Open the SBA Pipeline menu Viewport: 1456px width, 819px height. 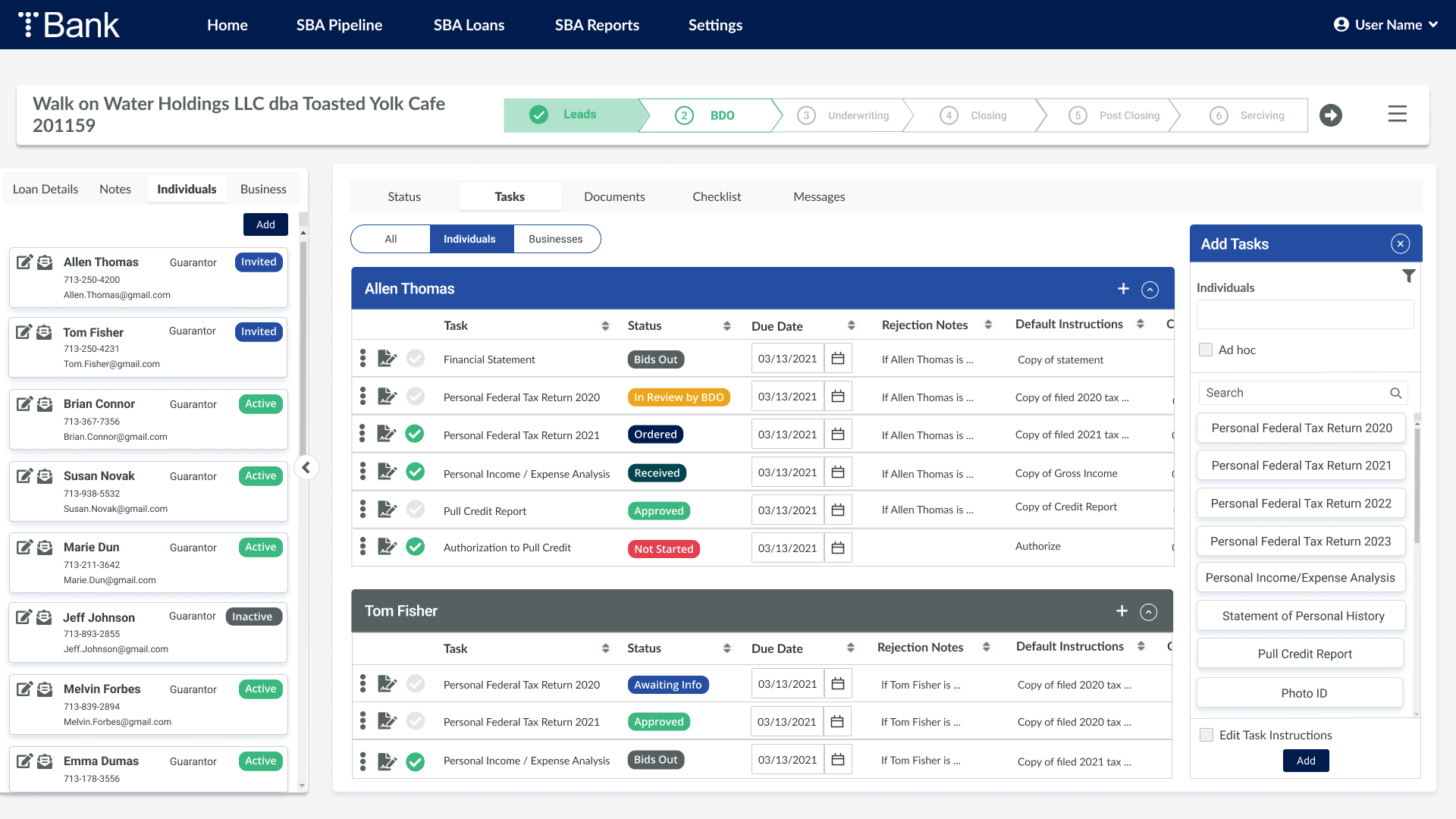(339, 24)
